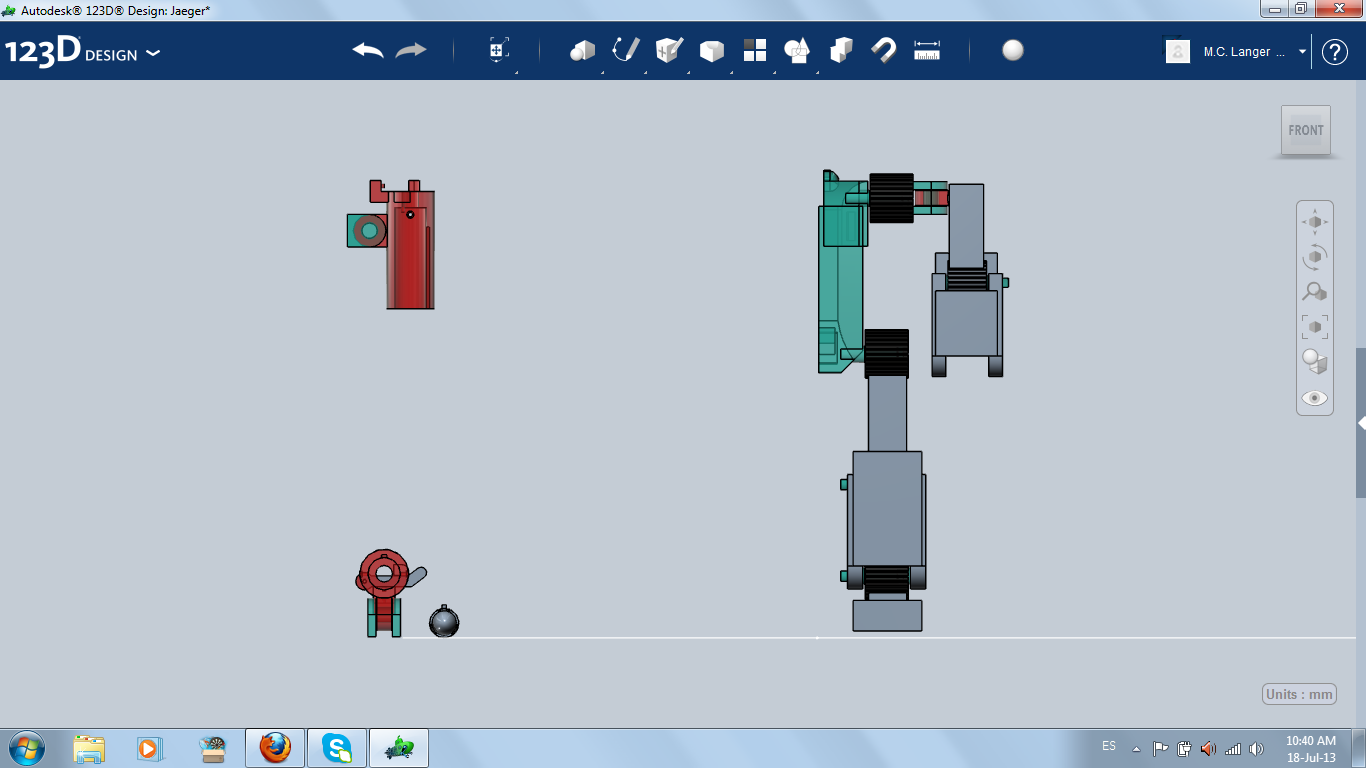Click the ES language indicator
Viewport: 1366px width, 768px height.
click(1109, 746)
